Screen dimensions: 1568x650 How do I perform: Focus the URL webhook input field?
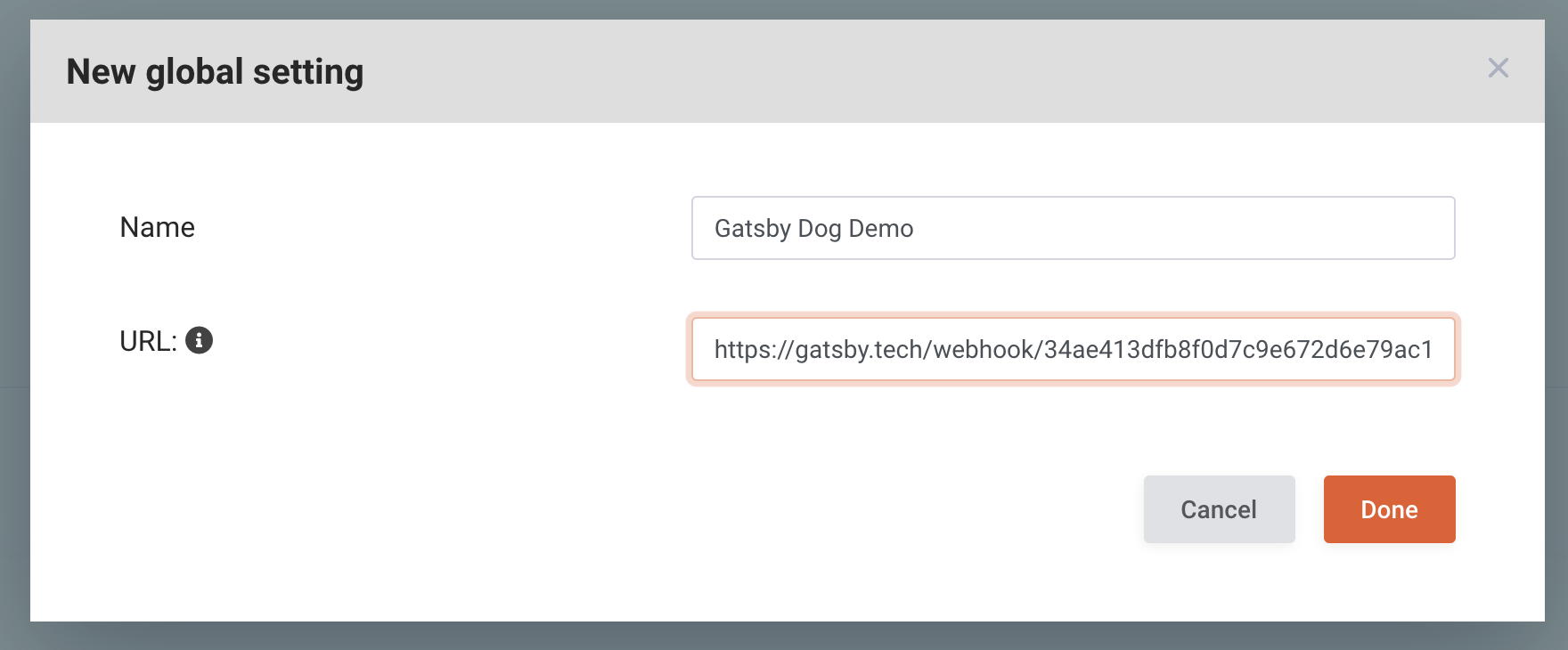pyautogui.click(x=1073, y=349)
